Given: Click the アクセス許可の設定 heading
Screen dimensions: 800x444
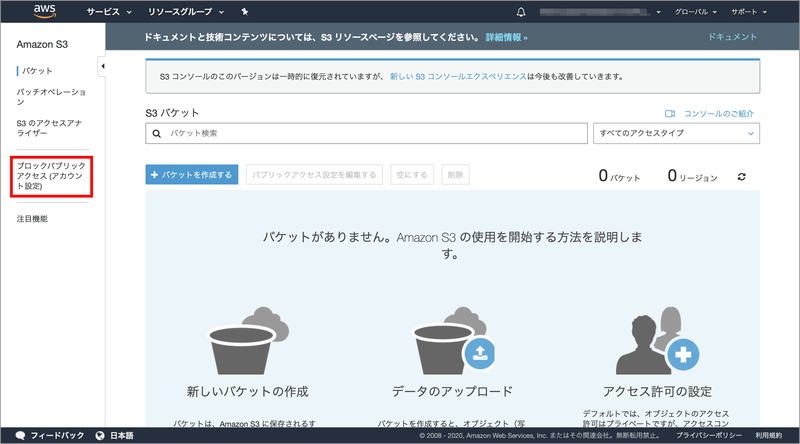Looking at the screenshot, I should coord(657,391).
